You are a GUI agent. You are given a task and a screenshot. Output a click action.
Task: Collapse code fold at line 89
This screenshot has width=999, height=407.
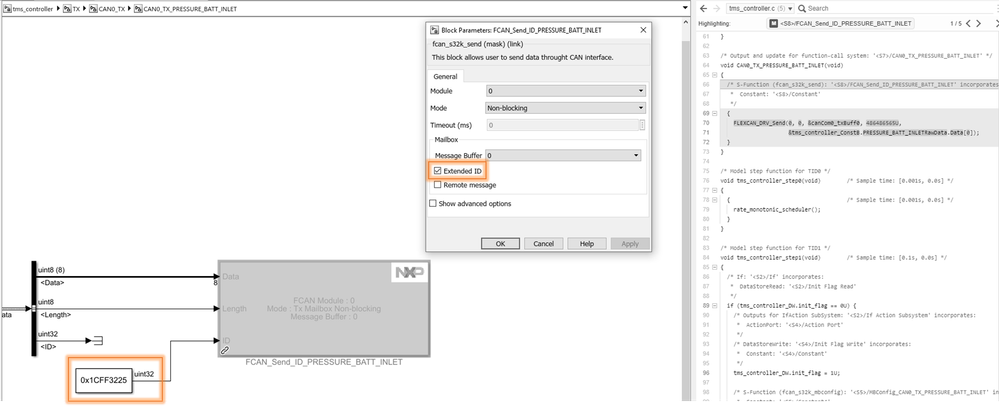pyautogui.click(x=717, y=305)
